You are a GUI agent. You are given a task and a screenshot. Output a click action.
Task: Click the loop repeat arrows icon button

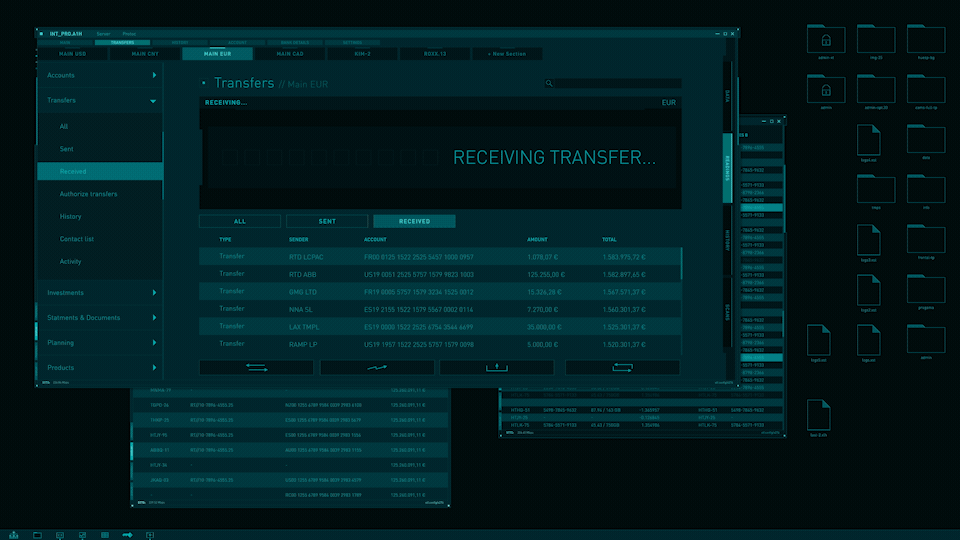click(622, 367)
